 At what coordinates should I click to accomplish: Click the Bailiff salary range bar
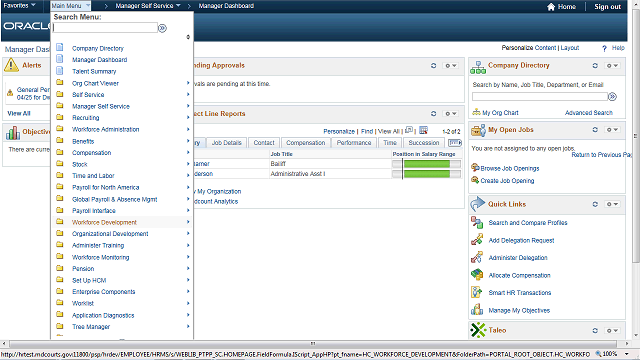[426, 164]
